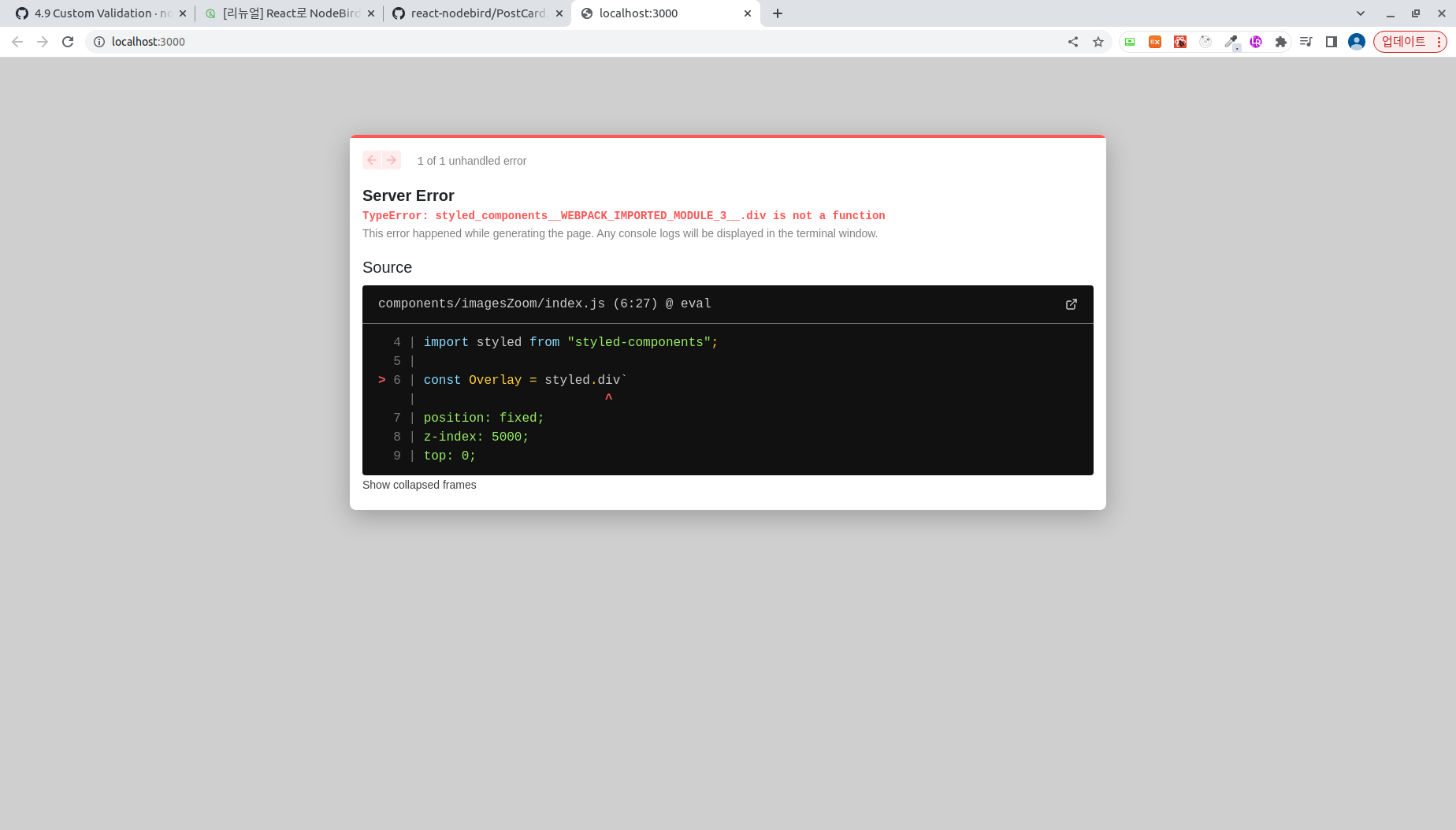Click the 업데이트 update button
This screenshot has width=1456, height=830.
coord(1404,42)
